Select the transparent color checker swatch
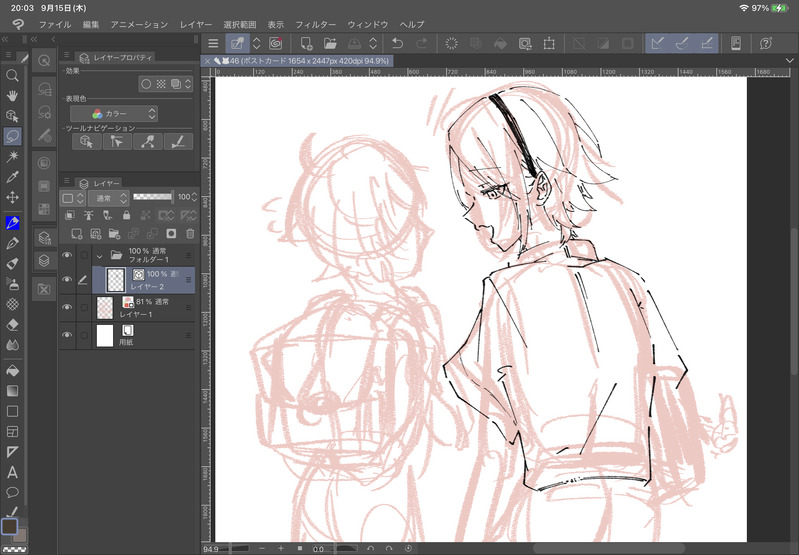The width and height of the screenshot is (799, 555). pos(14,550)
